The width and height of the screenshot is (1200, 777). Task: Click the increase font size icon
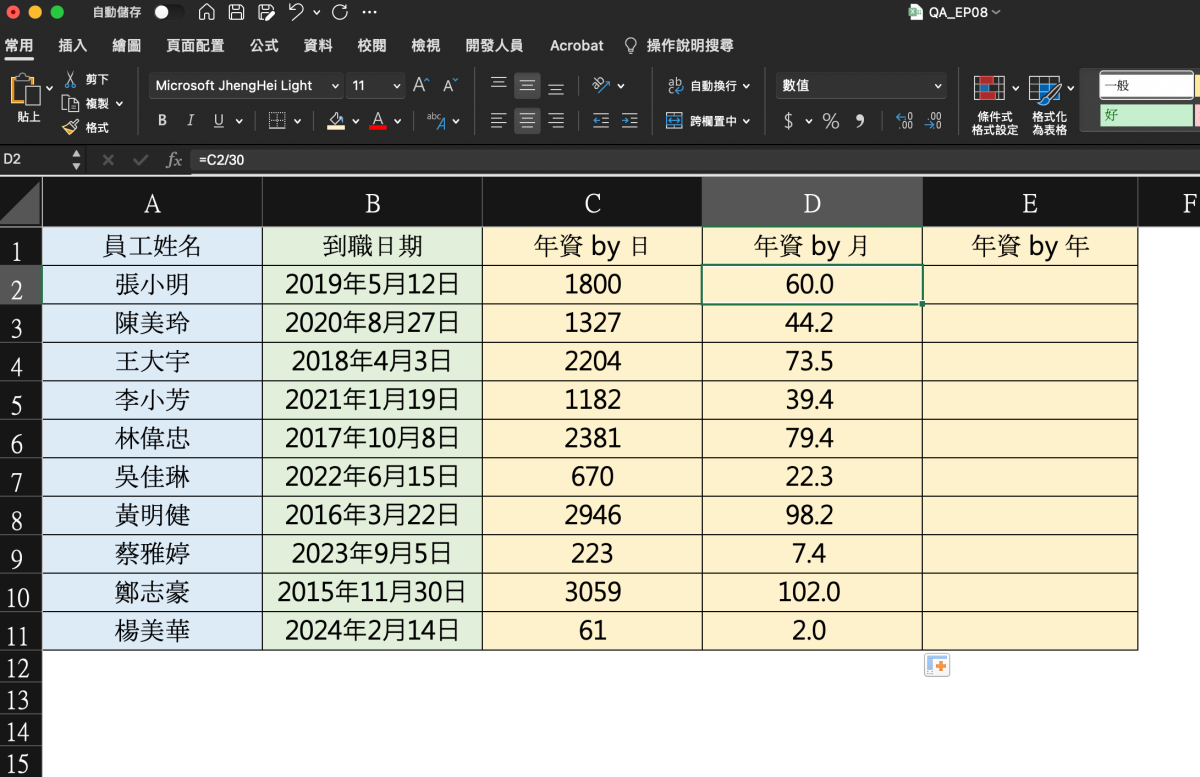click(421, 86)
